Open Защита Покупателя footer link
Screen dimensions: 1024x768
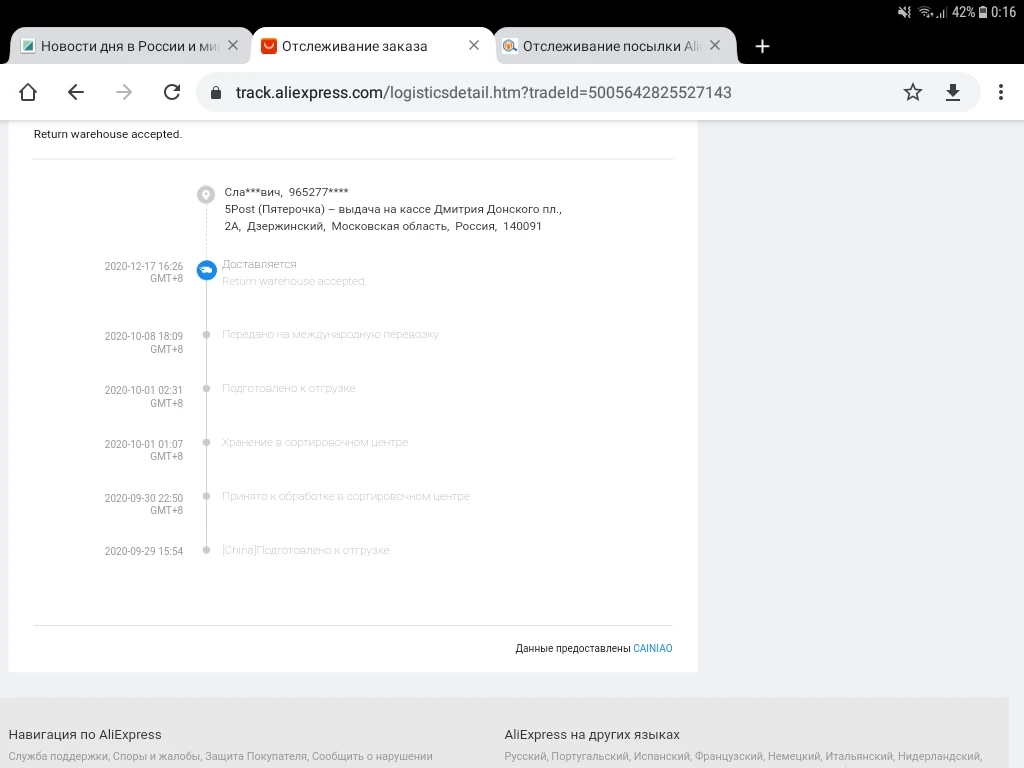255,756
